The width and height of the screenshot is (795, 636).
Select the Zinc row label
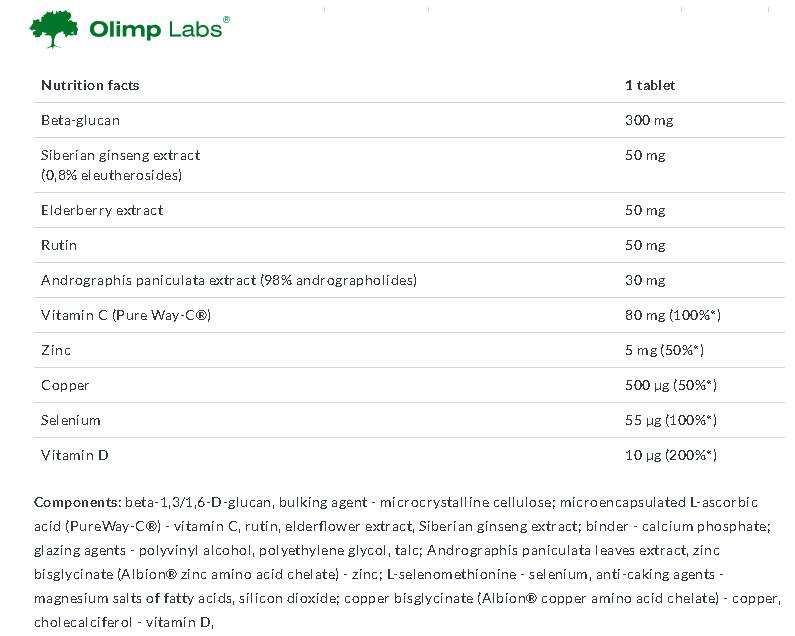click(x=56, y=350)
